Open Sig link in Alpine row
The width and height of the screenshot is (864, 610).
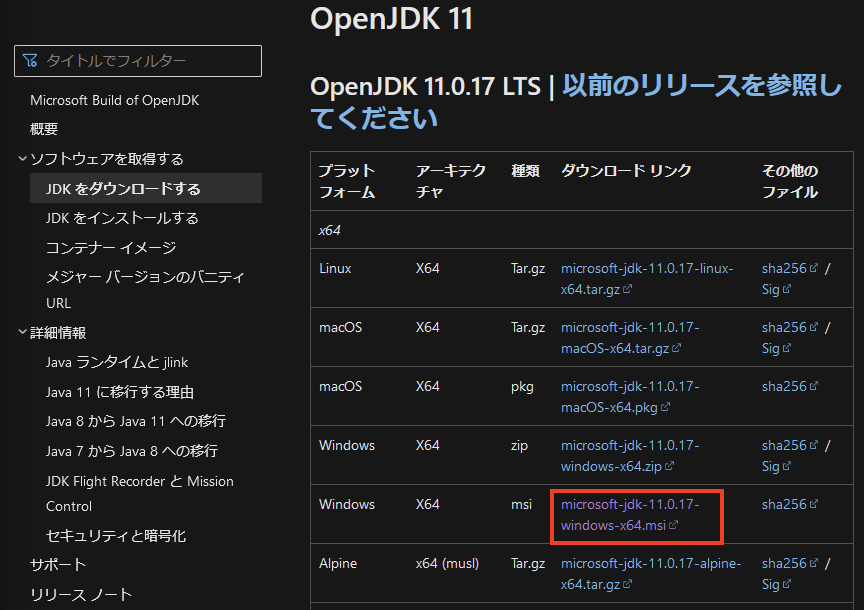tap(776, 584)
